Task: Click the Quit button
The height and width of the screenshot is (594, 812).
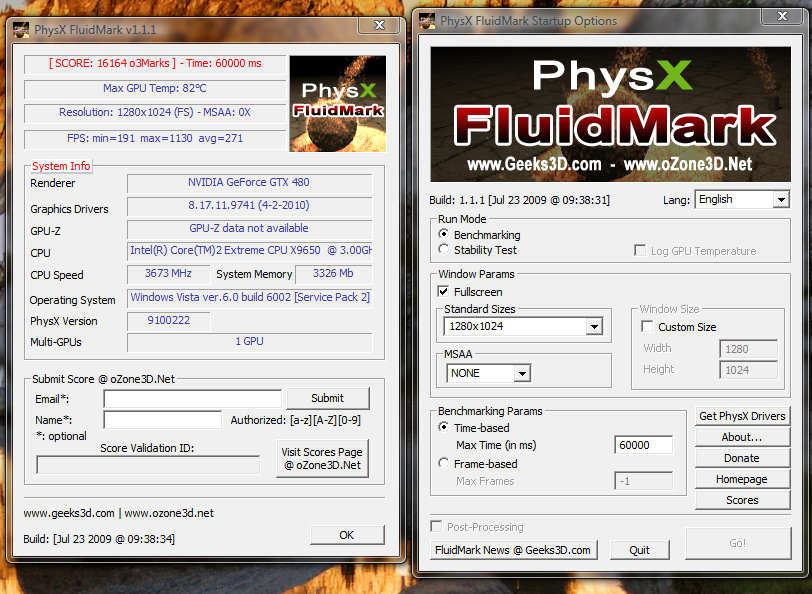Action: [x=640, y=550]
